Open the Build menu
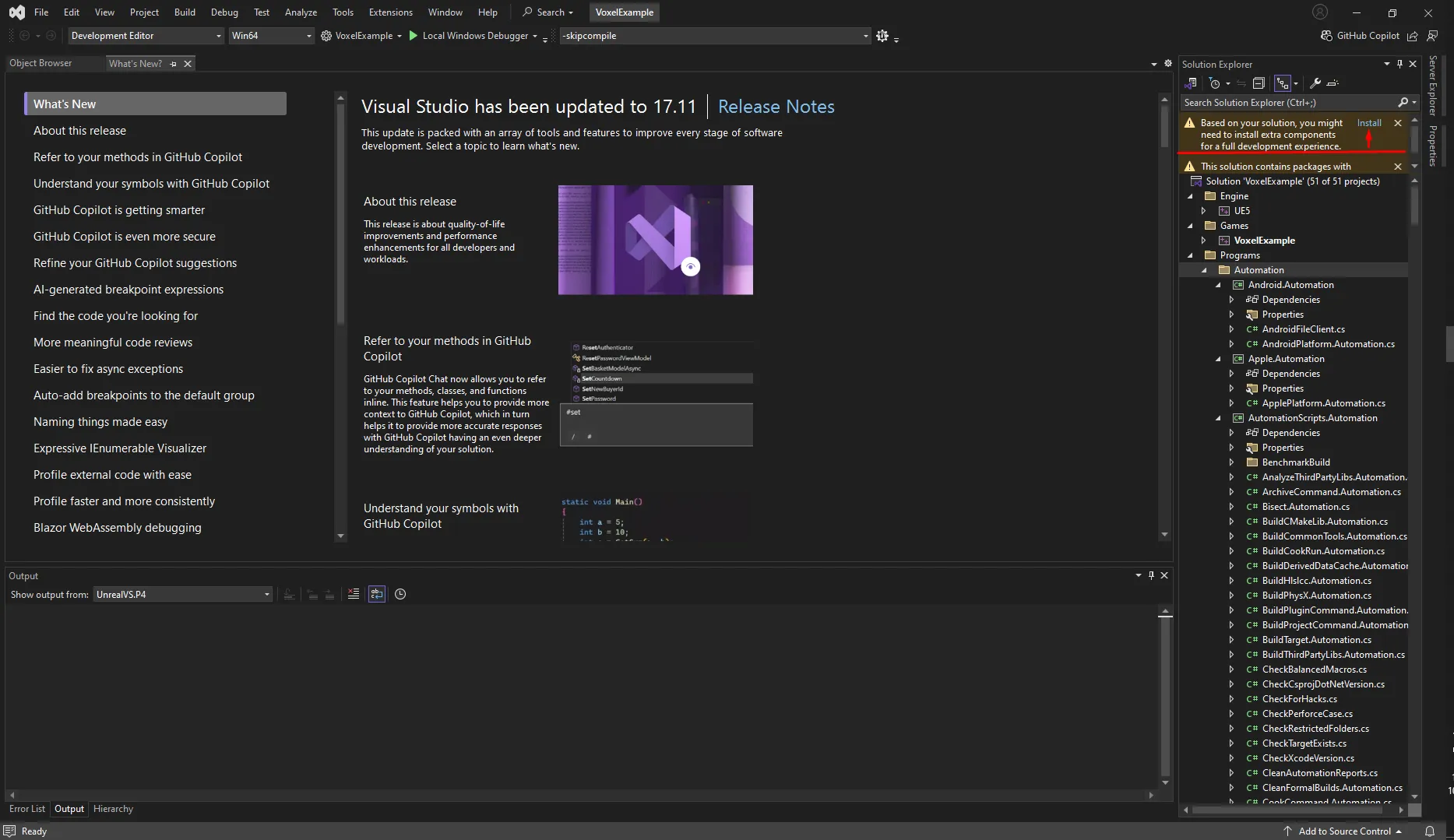This screenshot has height=840, width=1454. click(x=185, y=12)
